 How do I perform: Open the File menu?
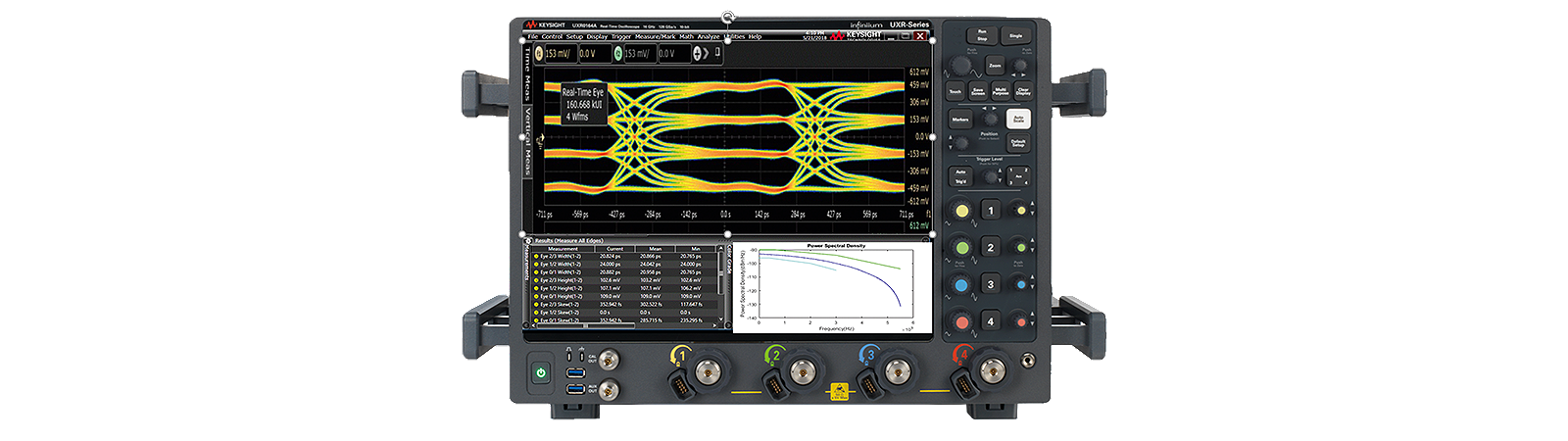533,36
